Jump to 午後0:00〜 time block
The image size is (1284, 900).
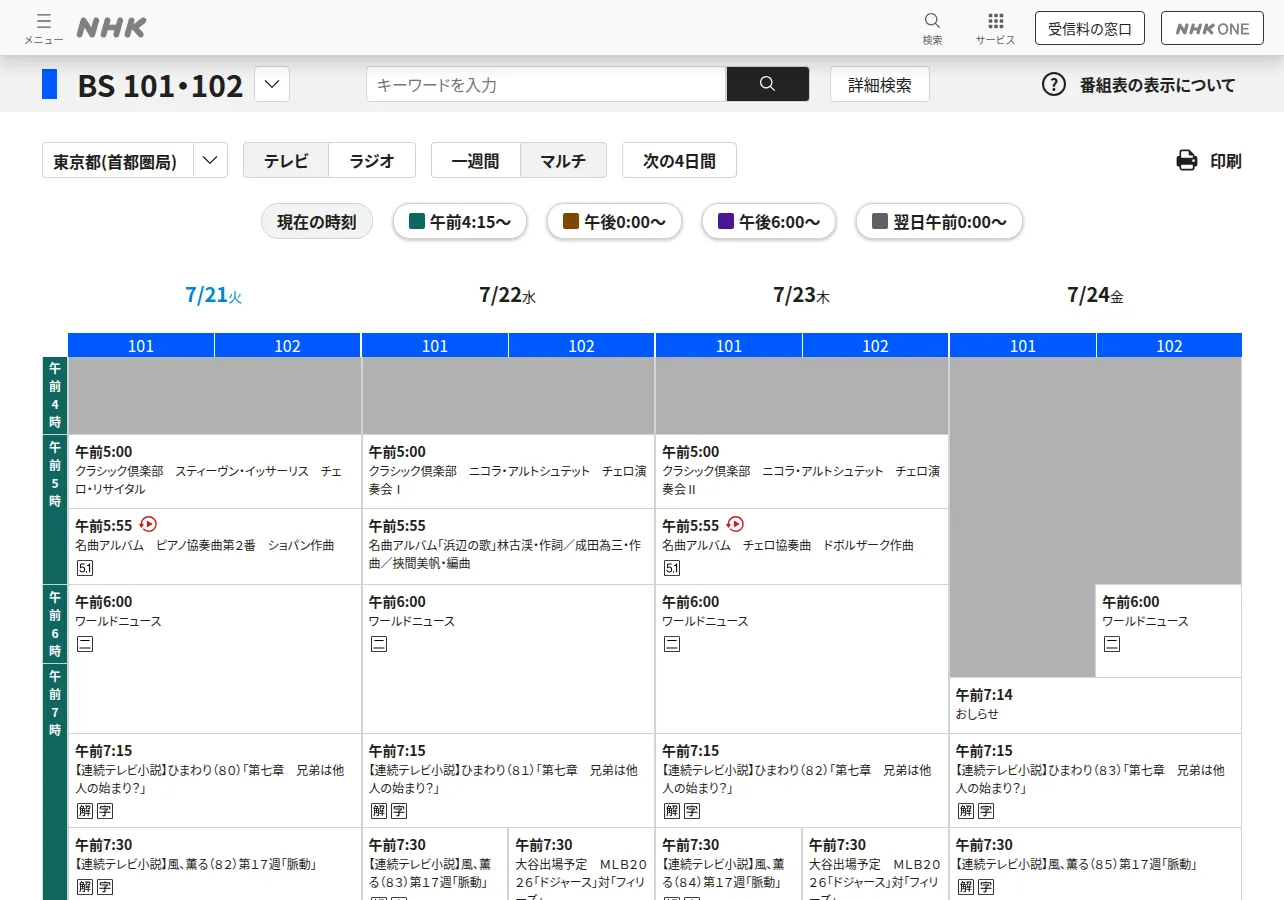click(614, 222)
